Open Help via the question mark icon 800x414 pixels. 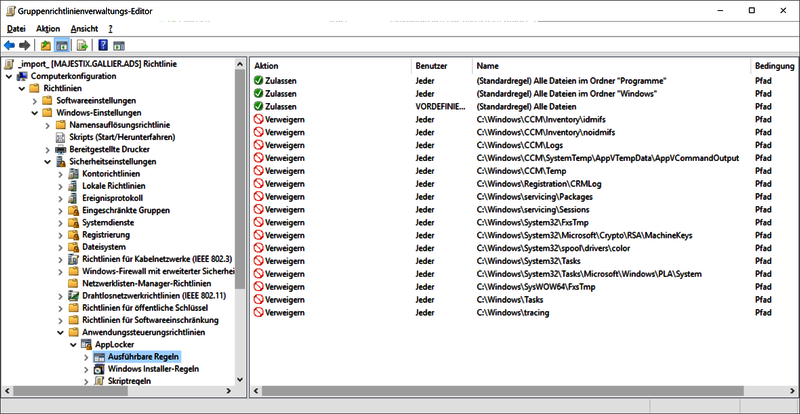(x=103, y=46)
